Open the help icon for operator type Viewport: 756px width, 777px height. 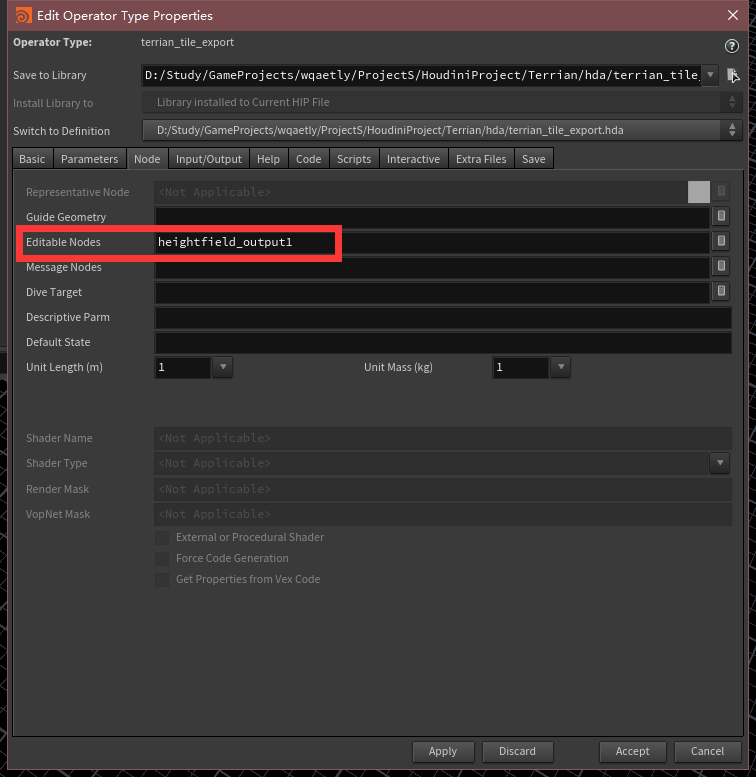(x=731, y=46)
